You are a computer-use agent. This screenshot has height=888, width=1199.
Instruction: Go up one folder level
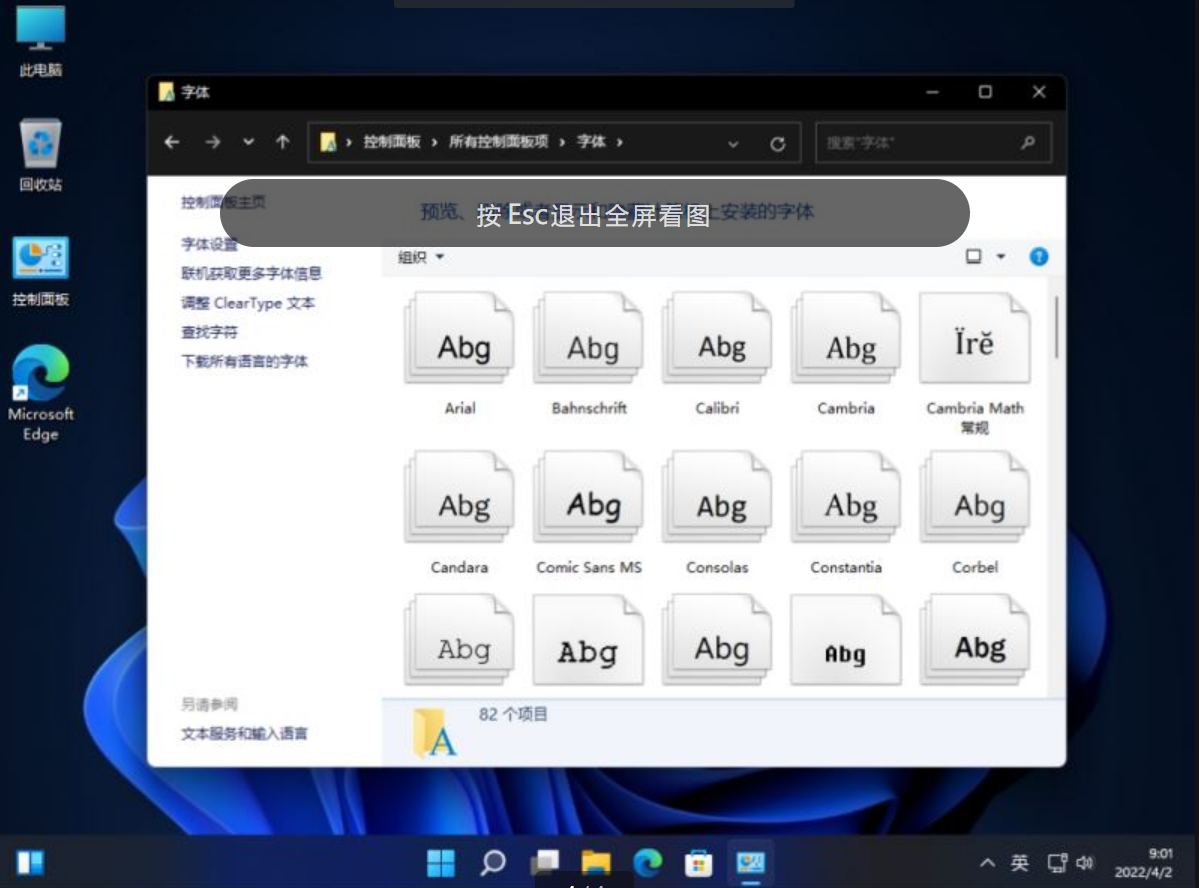tap(283, 142)
